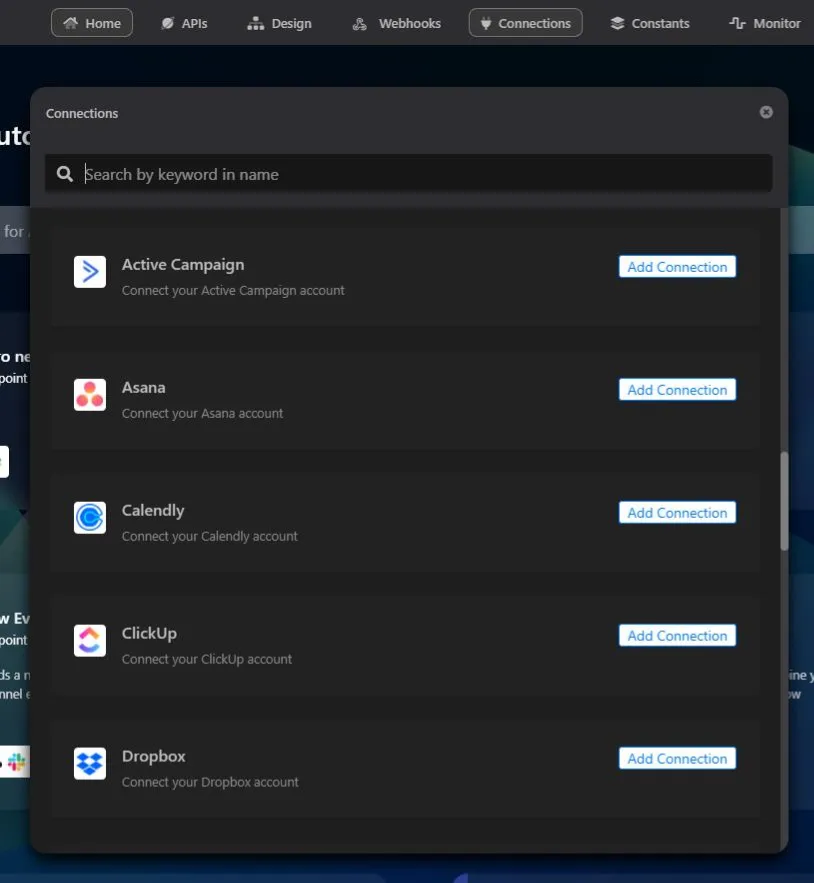814x883 pixels.
Task: Add a connection for Calendly
Action: [677, 512]
